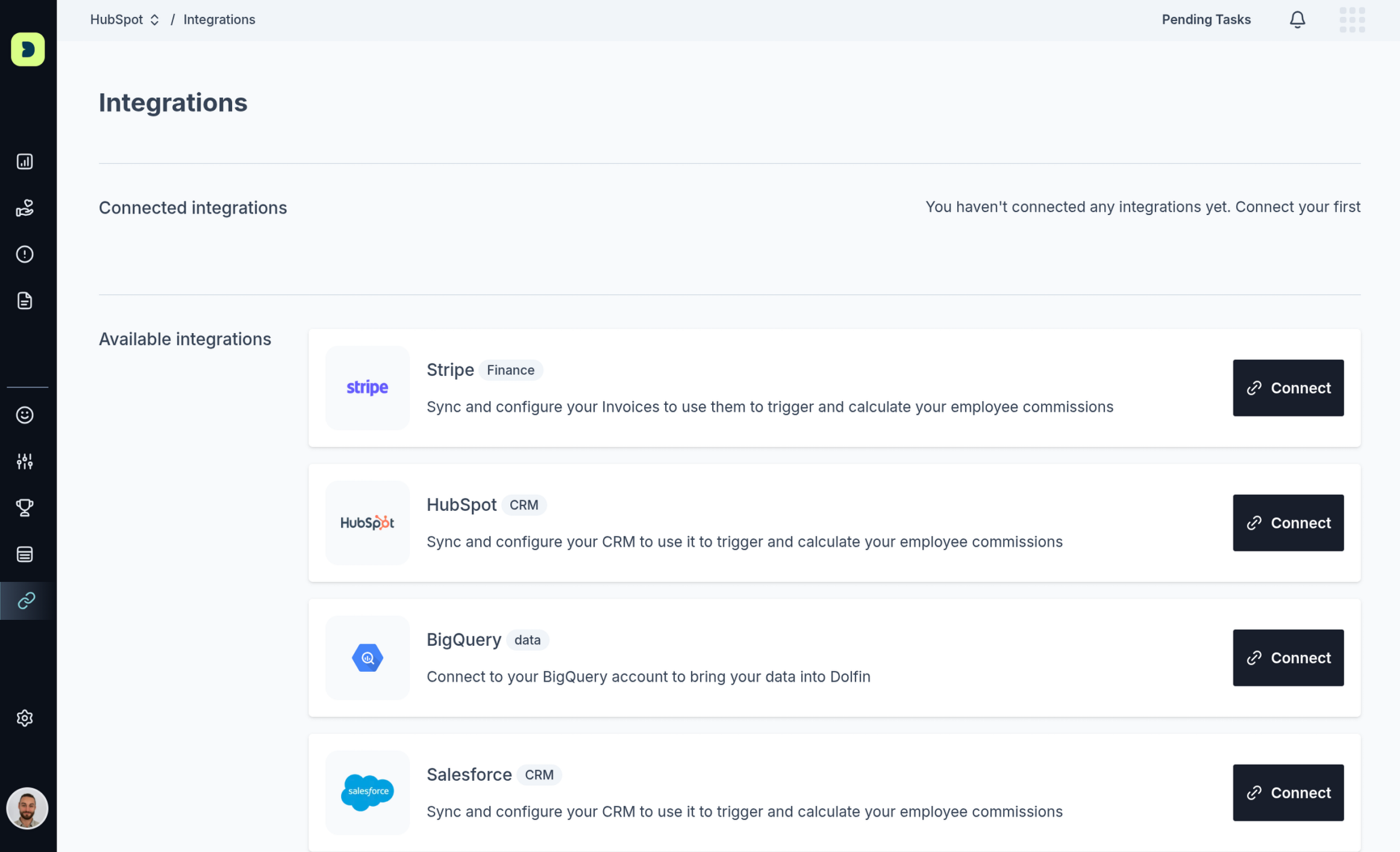Click the Integrations breadcrumb
The width and height of the screenshot is (1400, 852).
tap(219, 20)
